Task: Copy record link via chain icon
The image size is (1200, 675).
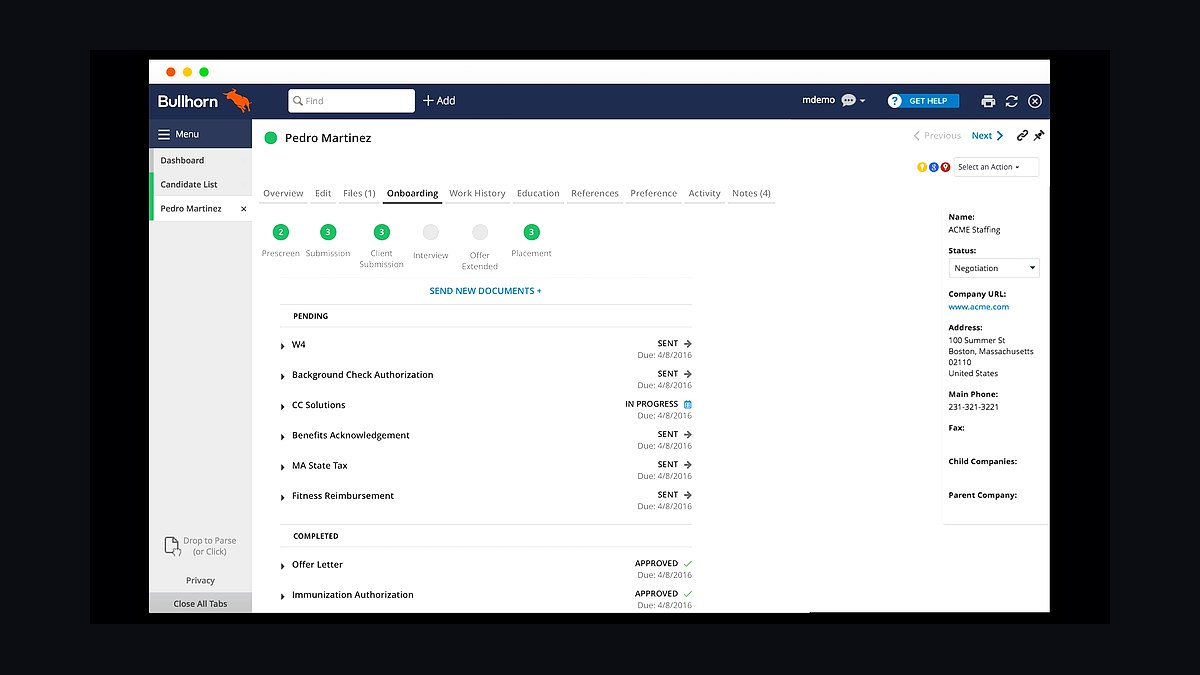Action: [1022, 136]
